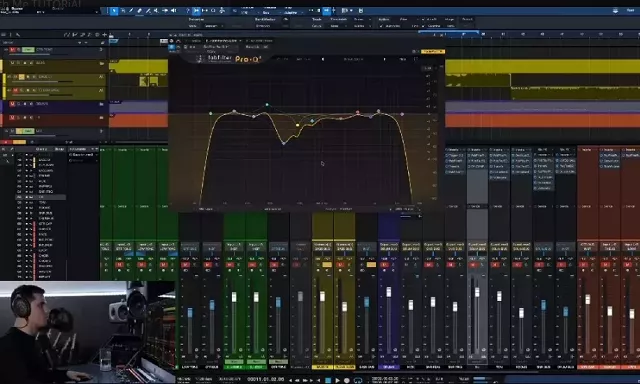Select the lowest blue EQ band node
The width and height of the screenshot is (640, 384).
284,143
